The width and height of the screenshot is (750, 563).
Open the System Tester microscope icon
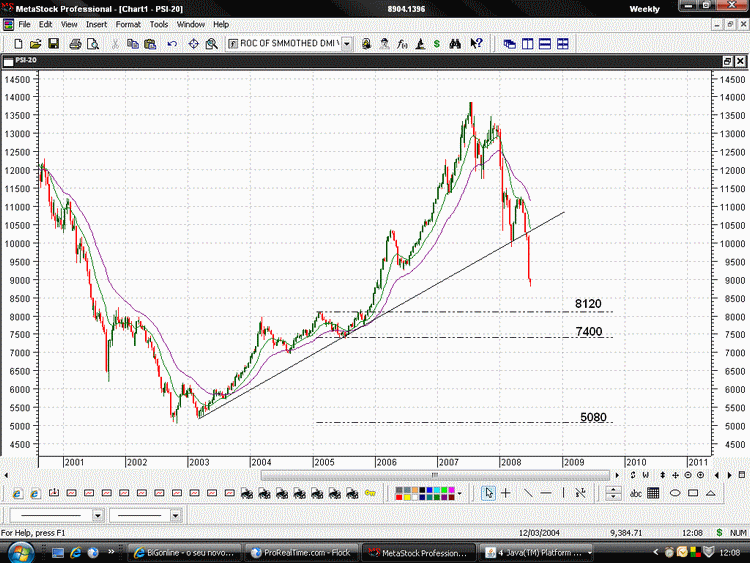(x=420, y=44)
